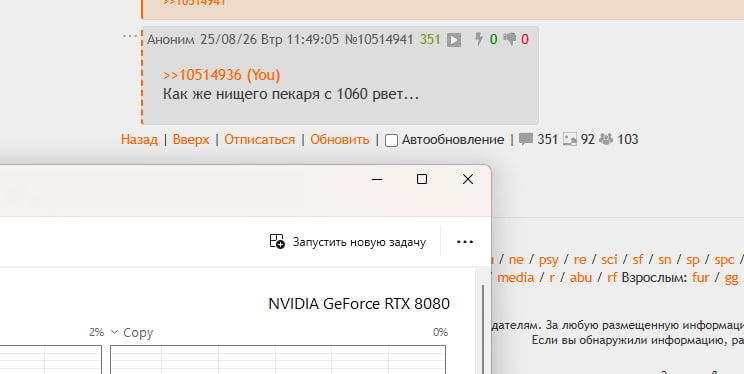The image size is (744, 374).
Task: Minimize the Task Manager window
Action: tap(377, 179)
